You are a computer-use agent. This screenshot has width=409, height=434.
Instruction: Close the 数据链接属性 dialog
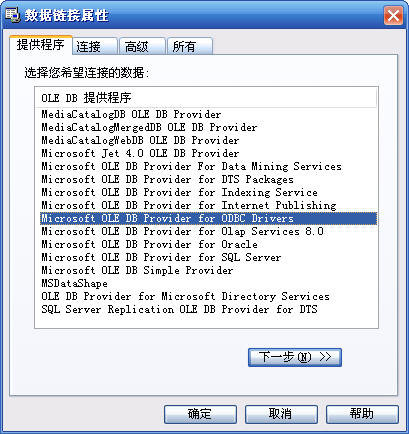[x=393, y=16]
